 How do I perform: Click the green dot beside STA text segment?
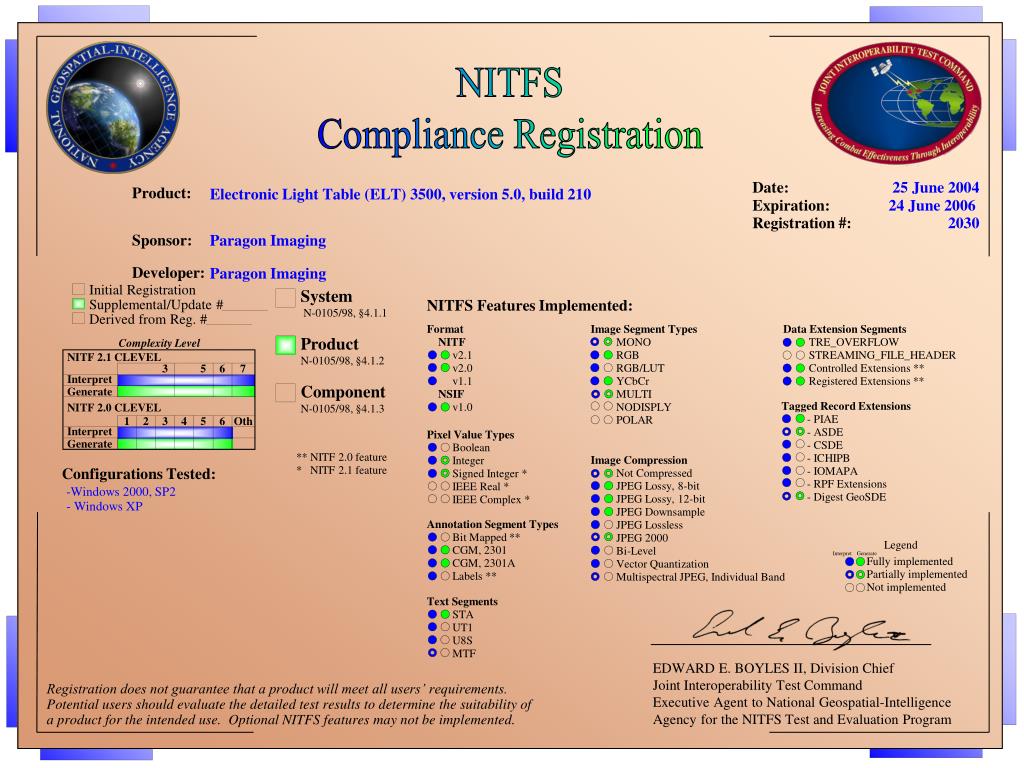[445, 614]
